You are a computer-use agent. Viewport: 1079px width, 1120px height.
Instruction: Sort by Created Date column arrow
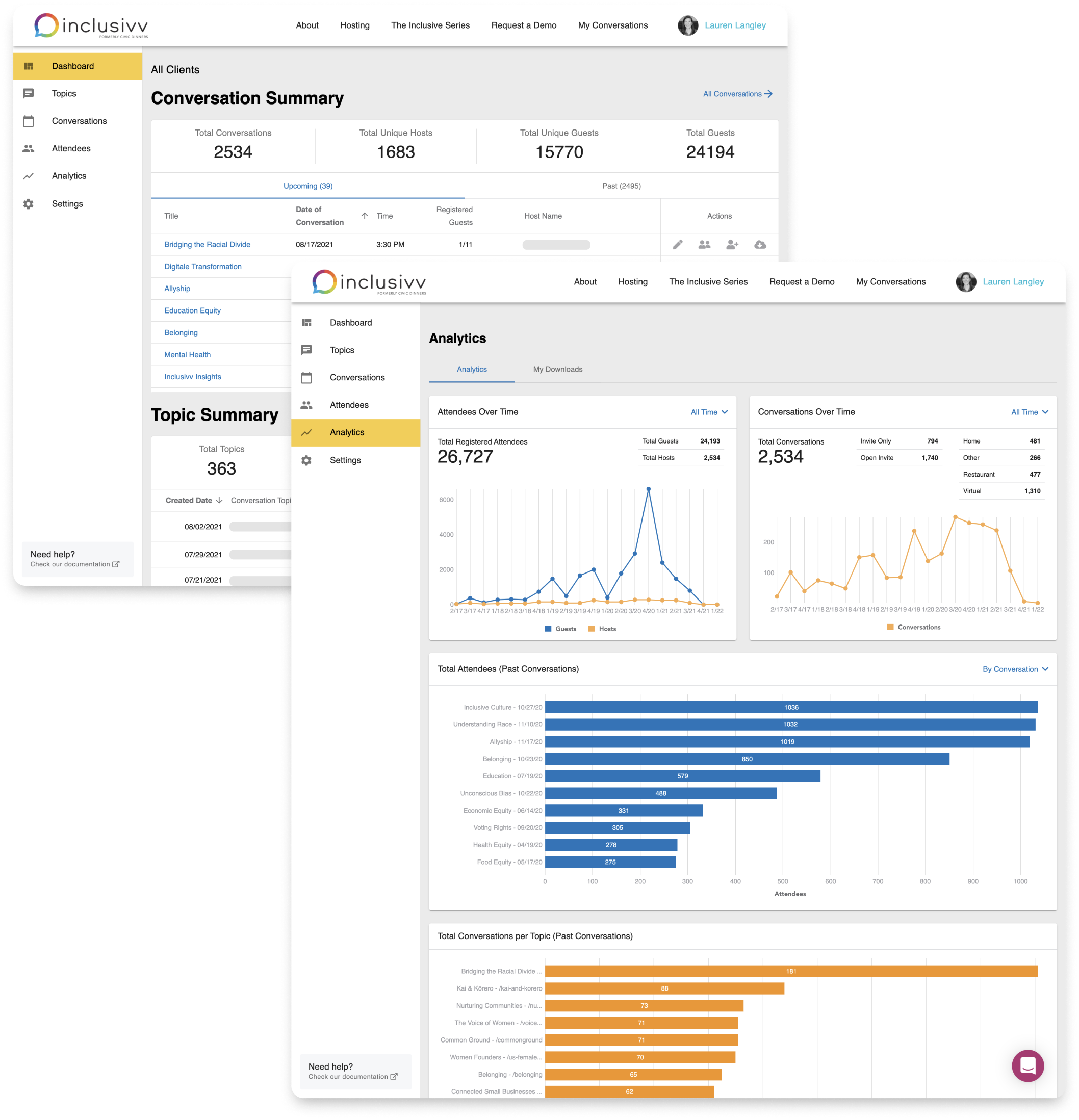coord(219,501)
